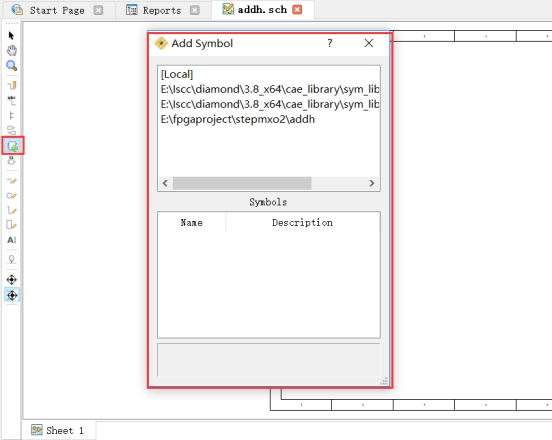Switch to the Start Page tab
Screen dimensions: 552x440
pyautogui.click(x=57, y=10)
